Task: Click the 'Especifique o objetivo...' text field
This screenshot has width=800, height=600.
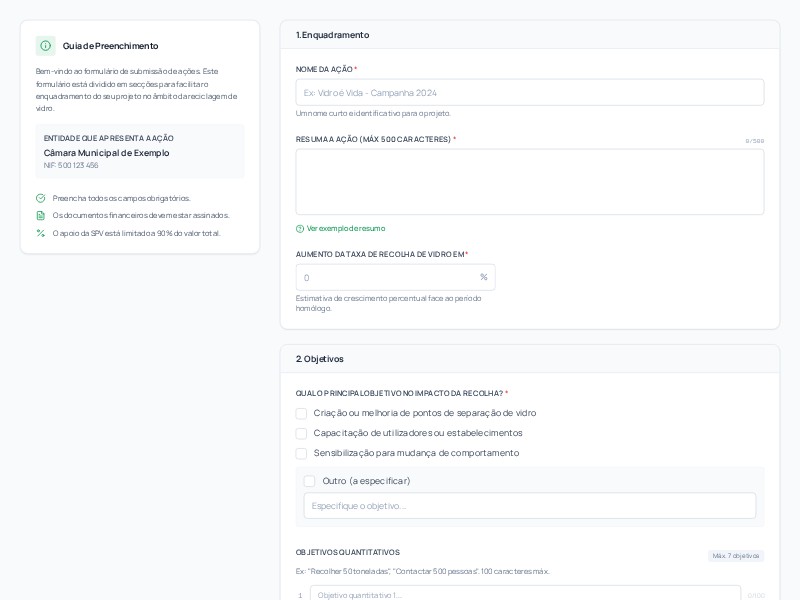Action: pyautogui.click(x=530, y=506)
